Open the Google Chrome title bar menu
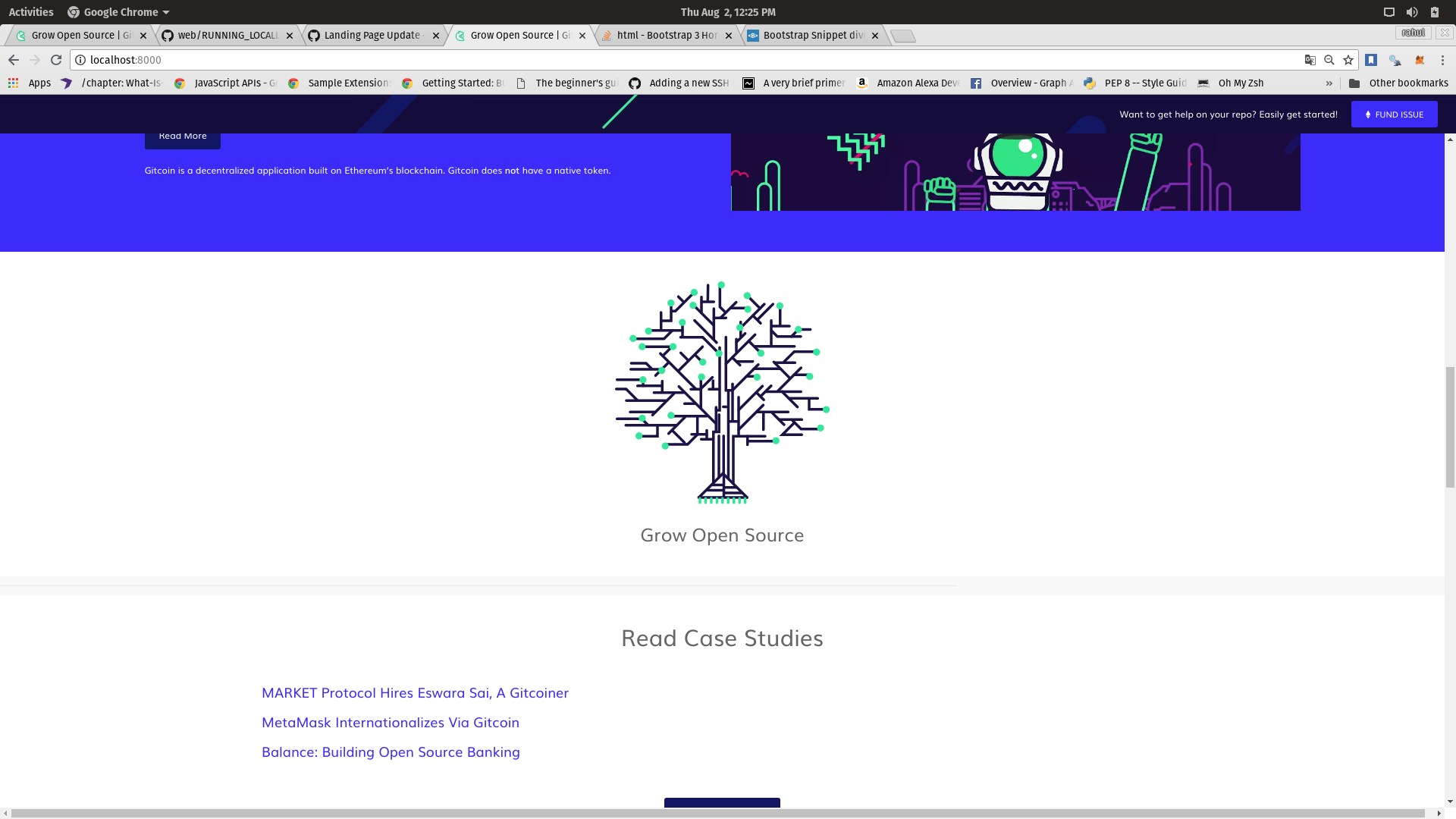 118,11
